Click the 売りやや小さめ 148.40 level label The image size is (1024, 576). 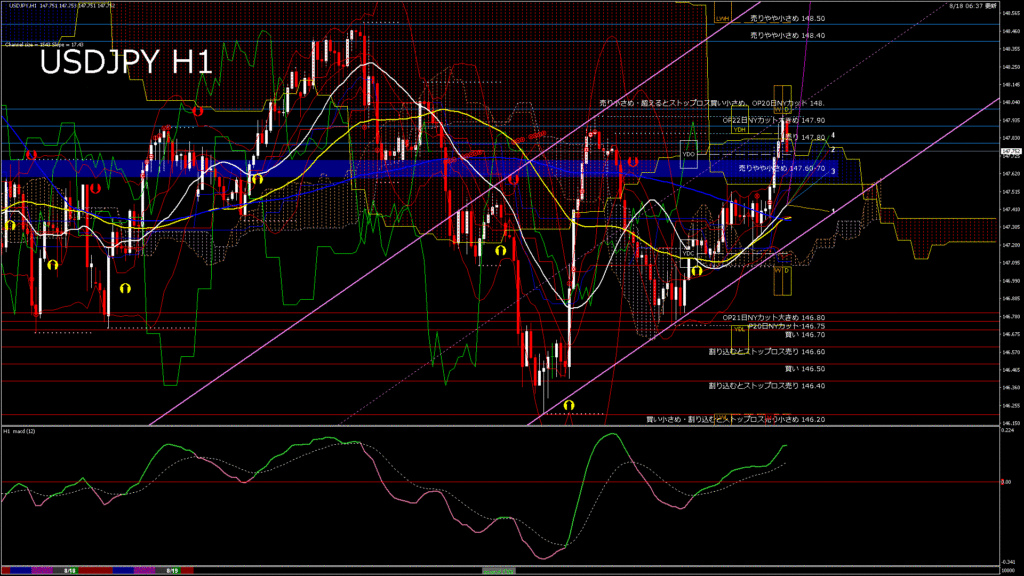tap(787, 36)
